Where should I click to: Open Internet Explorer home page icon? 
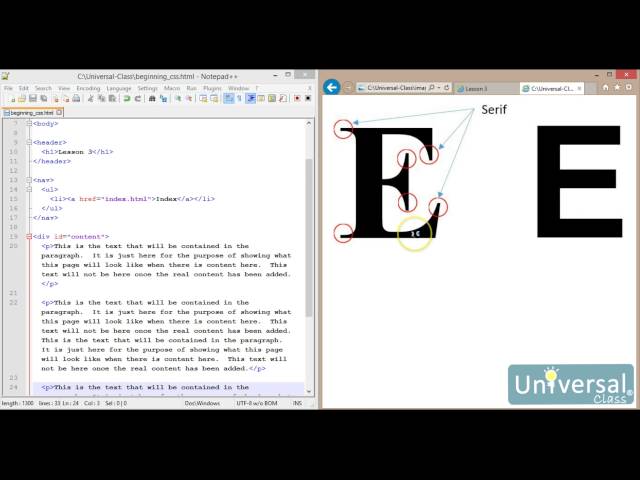click(606, 87)
